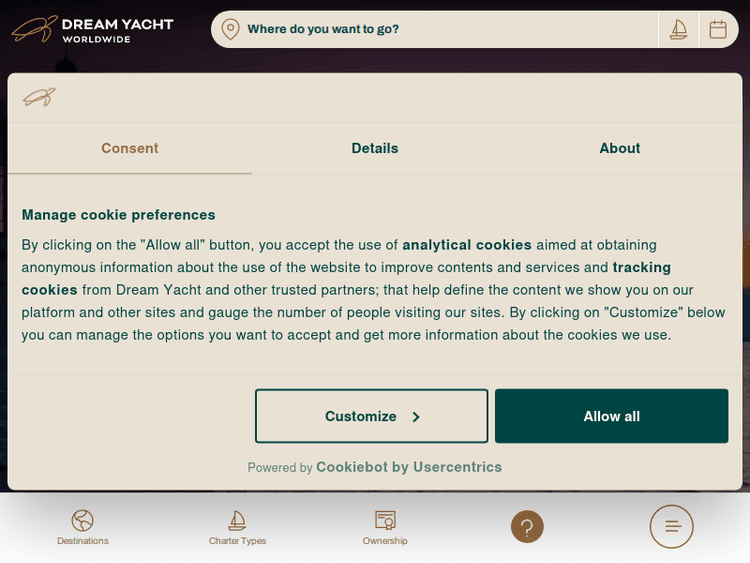The image size is (750, 563).
Task: Open the Charter Types sailboat icon
Action: point(237,520)
